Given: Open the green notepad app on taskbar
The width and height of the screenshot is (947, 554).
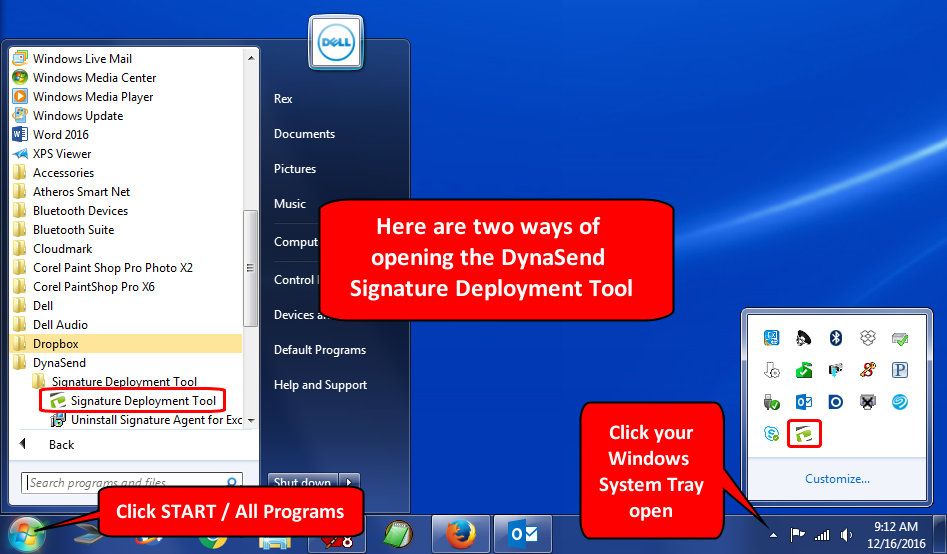Looking at the screenshot, I should coord(399,534).
